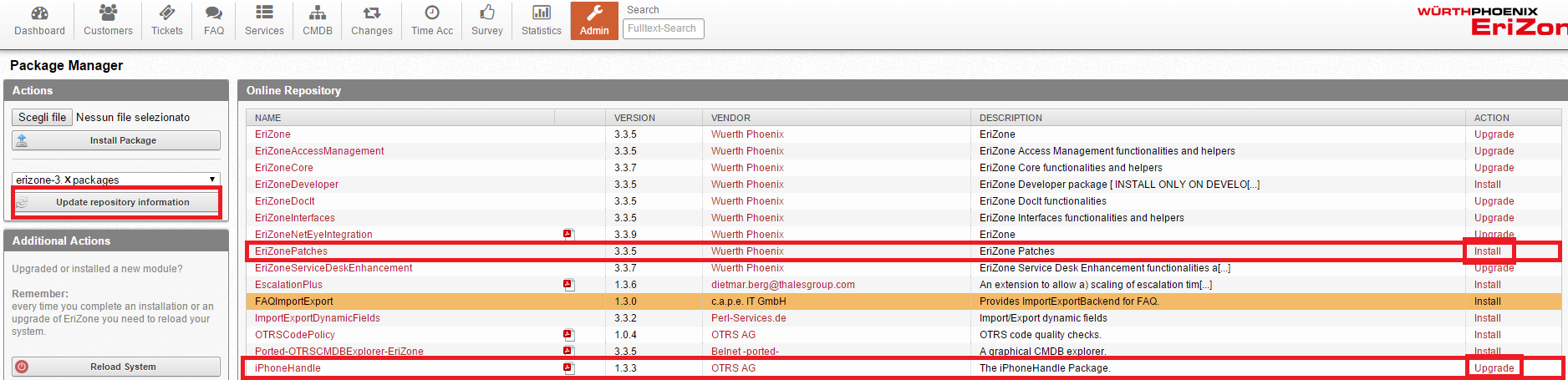Click the DESCRIPTION column header
The image size is (1568, 380).
1011,118
